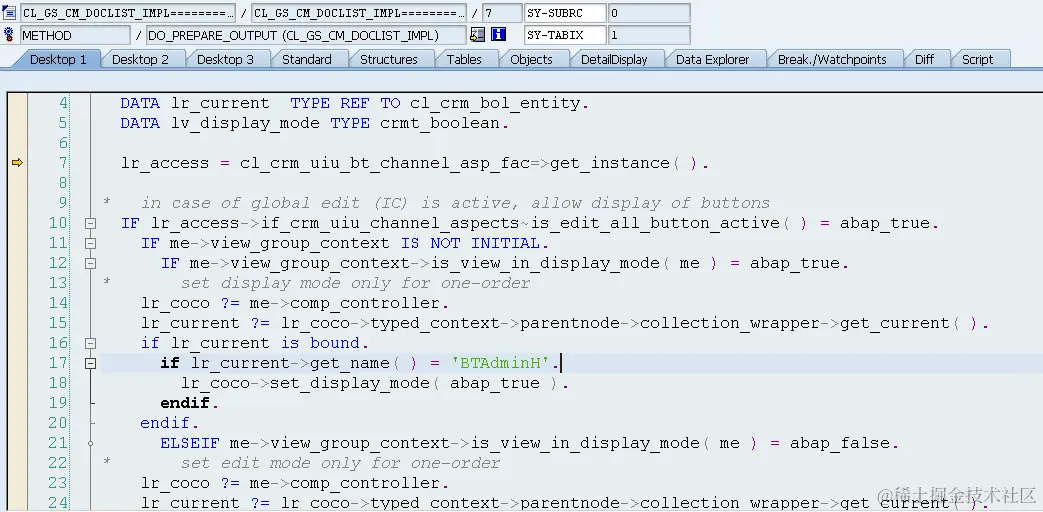Switch to the Desktop 1 tab
Viewport: 1043px width, 512px height.
[59, 60]
